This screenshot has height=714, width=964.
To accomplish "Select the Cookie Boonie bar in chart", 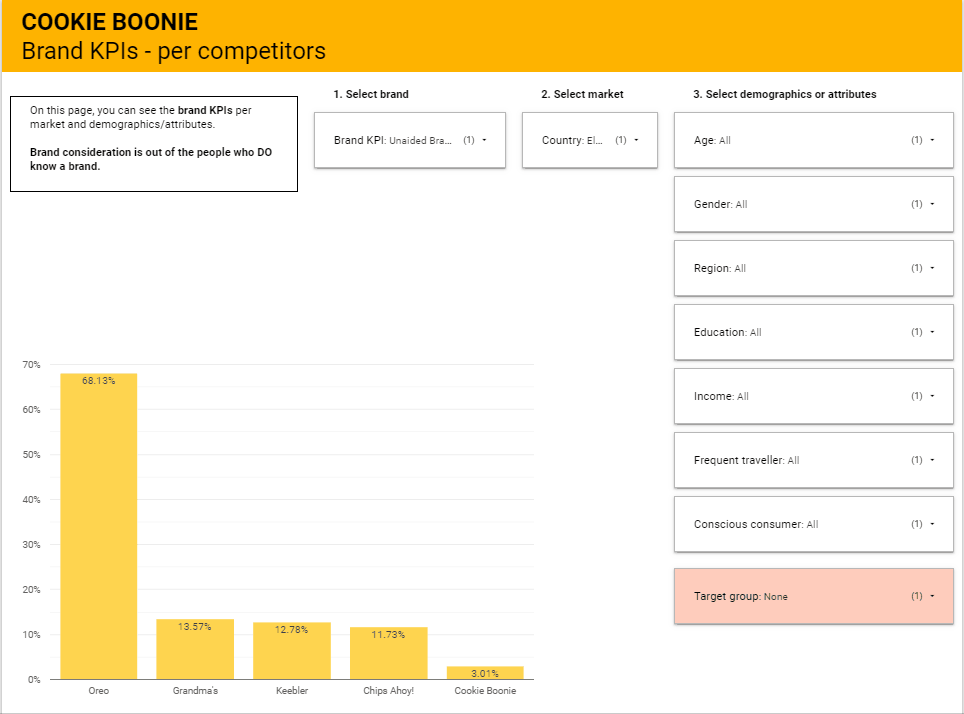I will tap(485, 673).
